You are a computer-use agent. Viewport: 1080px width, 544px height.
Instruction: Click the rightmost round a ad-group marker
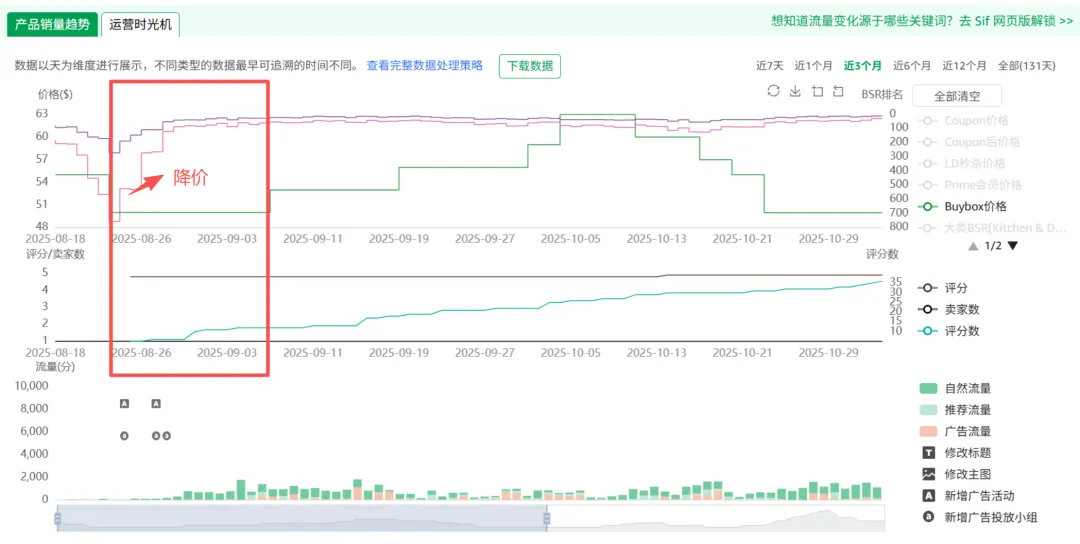(x=167, y=435)
